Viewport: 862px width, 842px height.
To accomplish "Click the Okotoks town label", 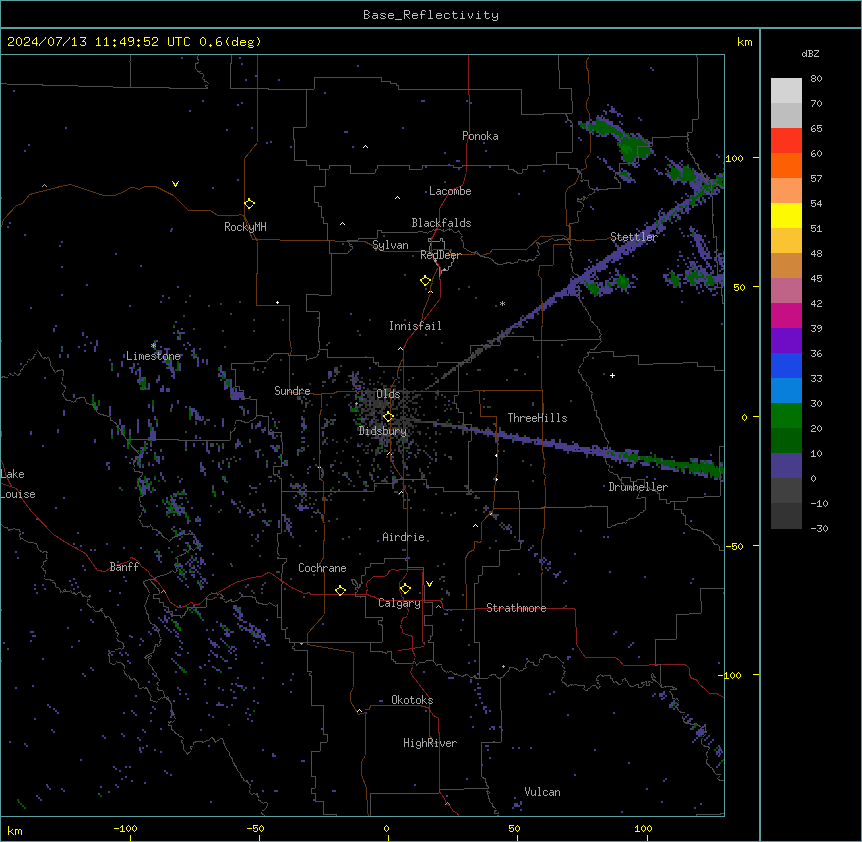I will [412, 700].
